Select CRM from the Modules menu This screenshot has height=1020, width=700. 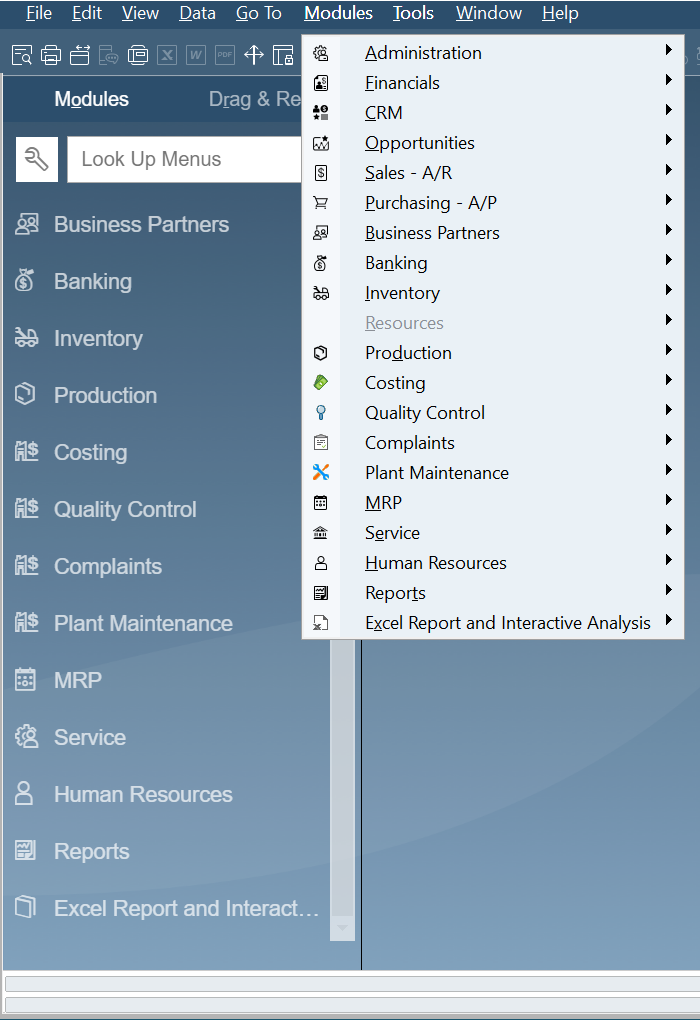coord(384,112)
